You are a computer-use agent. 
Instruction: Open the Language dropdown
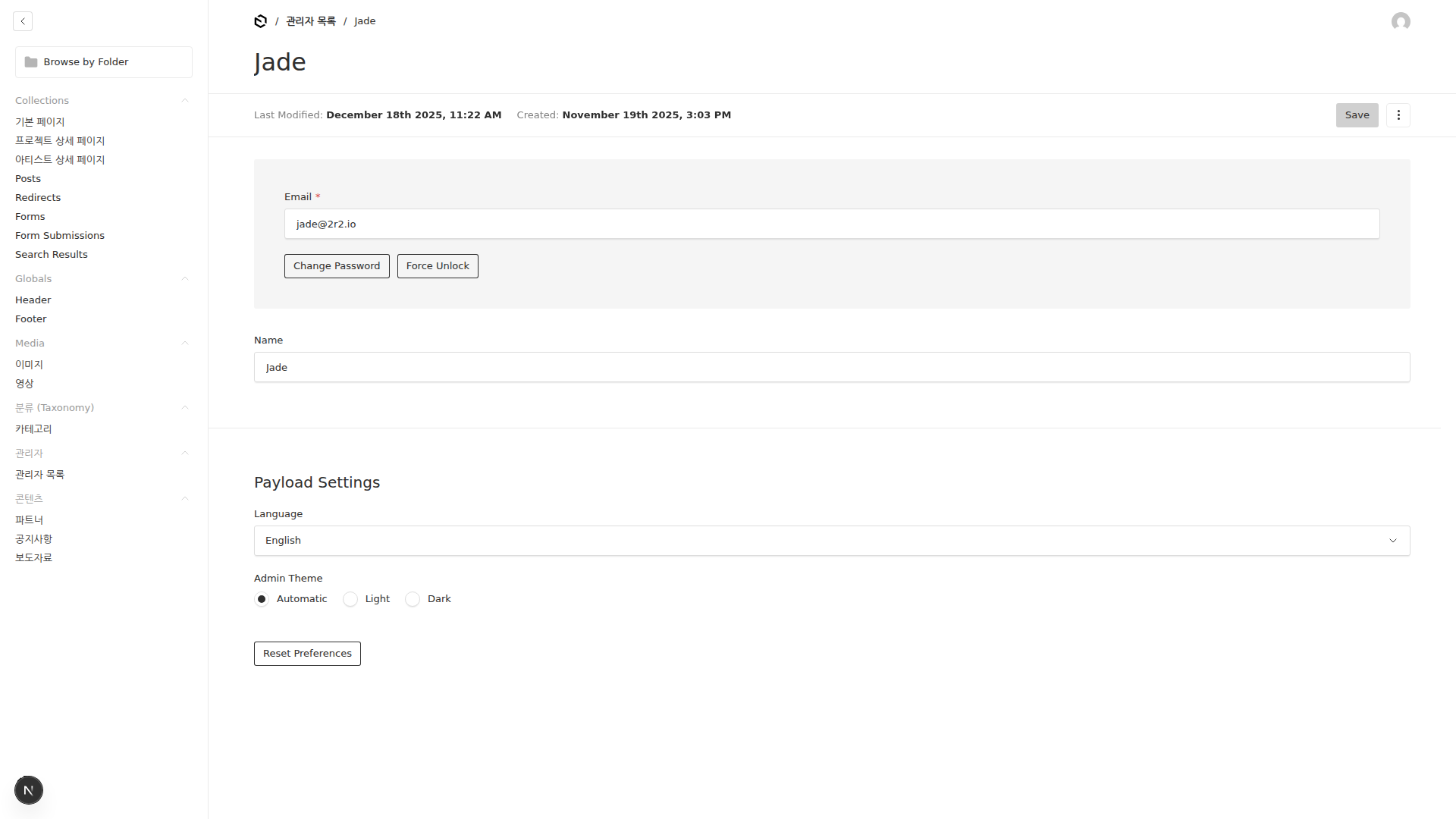tap(831, 541)
